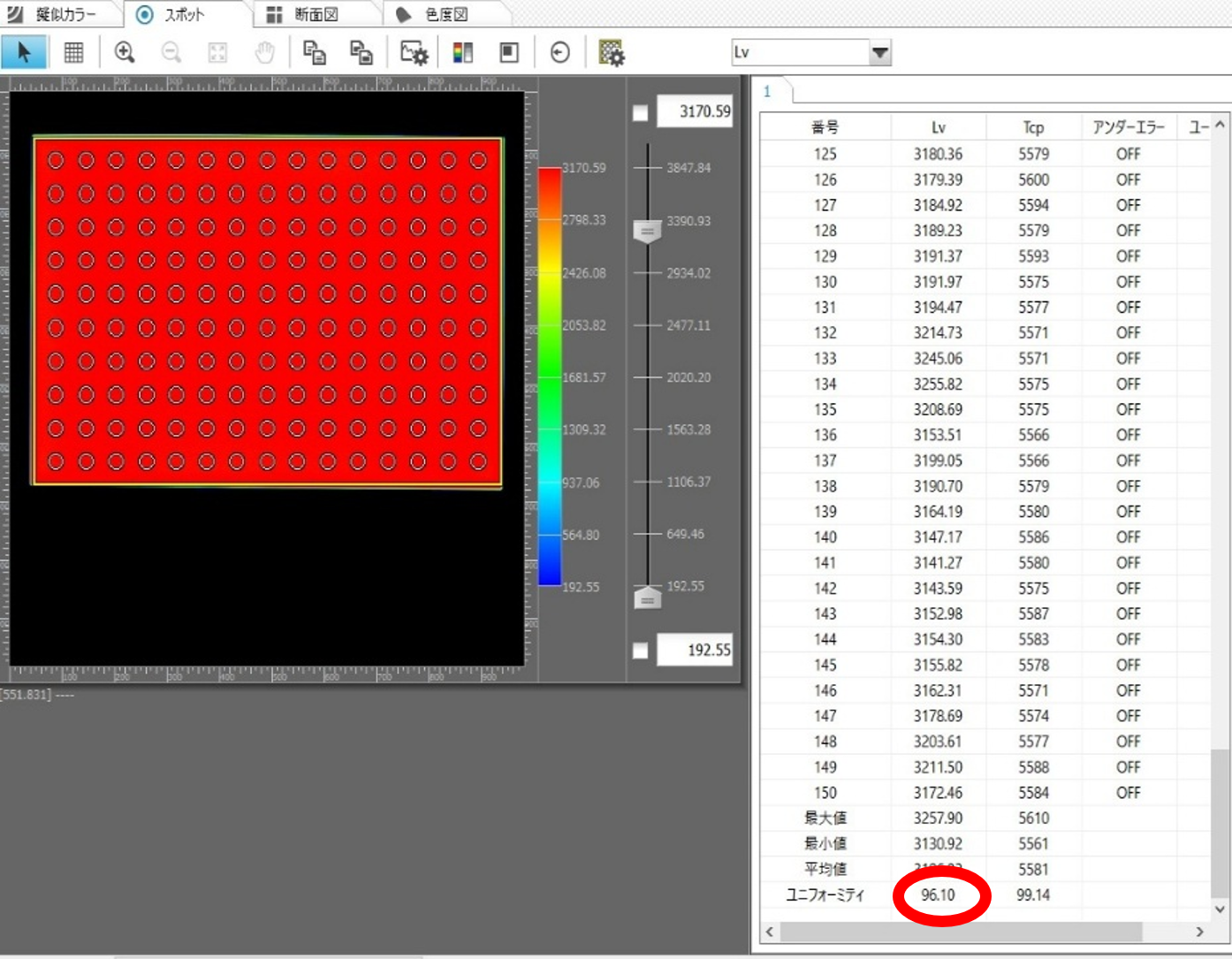The height and width of the screenshot is (959, 1232).
Task: Toggle checkbox beside upper limit 3170.59
Action: 641,112
